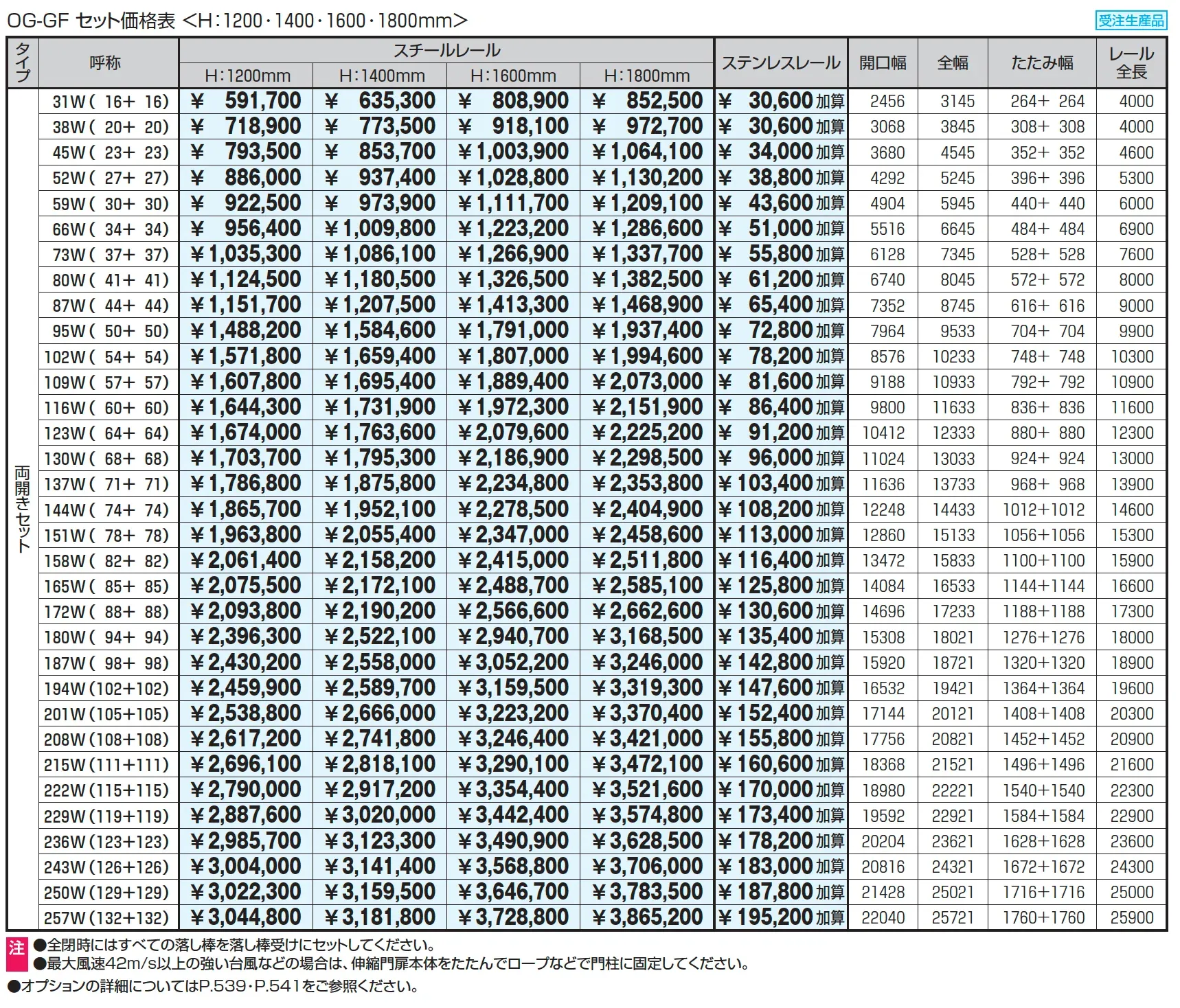Click the 受注生産品 badge
1180x1008 pixels.
point(1131,21)
